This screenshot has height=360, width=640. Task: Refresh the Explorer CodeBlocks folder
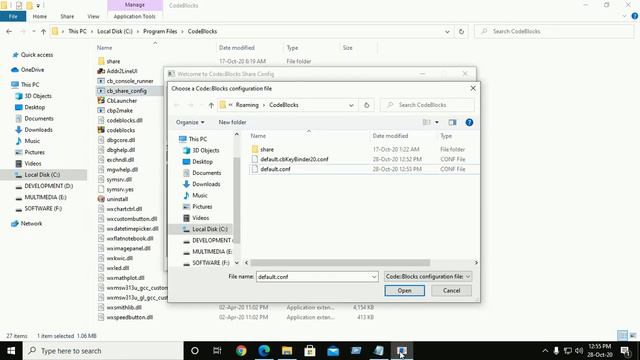[461, 31]
